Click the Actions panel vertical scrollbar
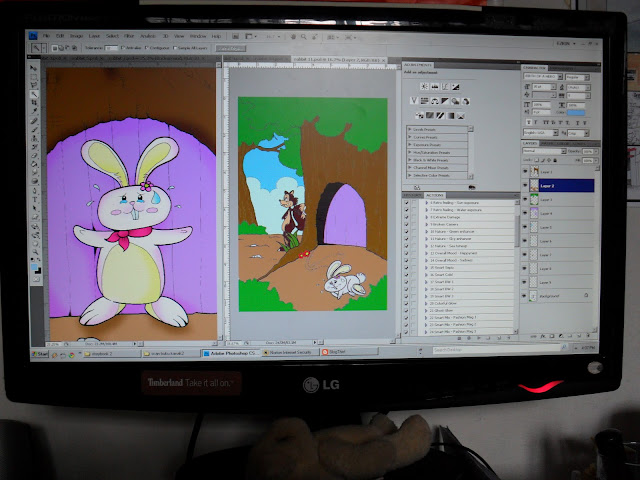640x480 pixels. (516, 265)
